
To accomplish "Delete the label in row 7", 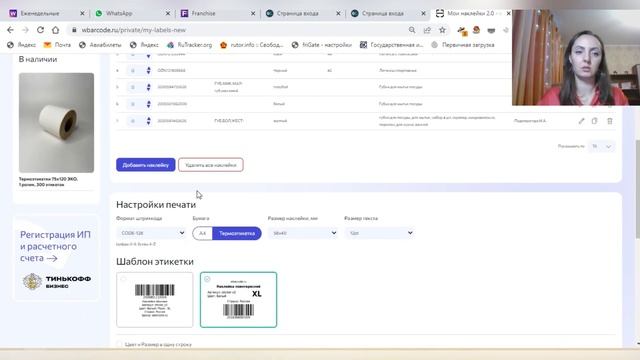I will [610, 121].
